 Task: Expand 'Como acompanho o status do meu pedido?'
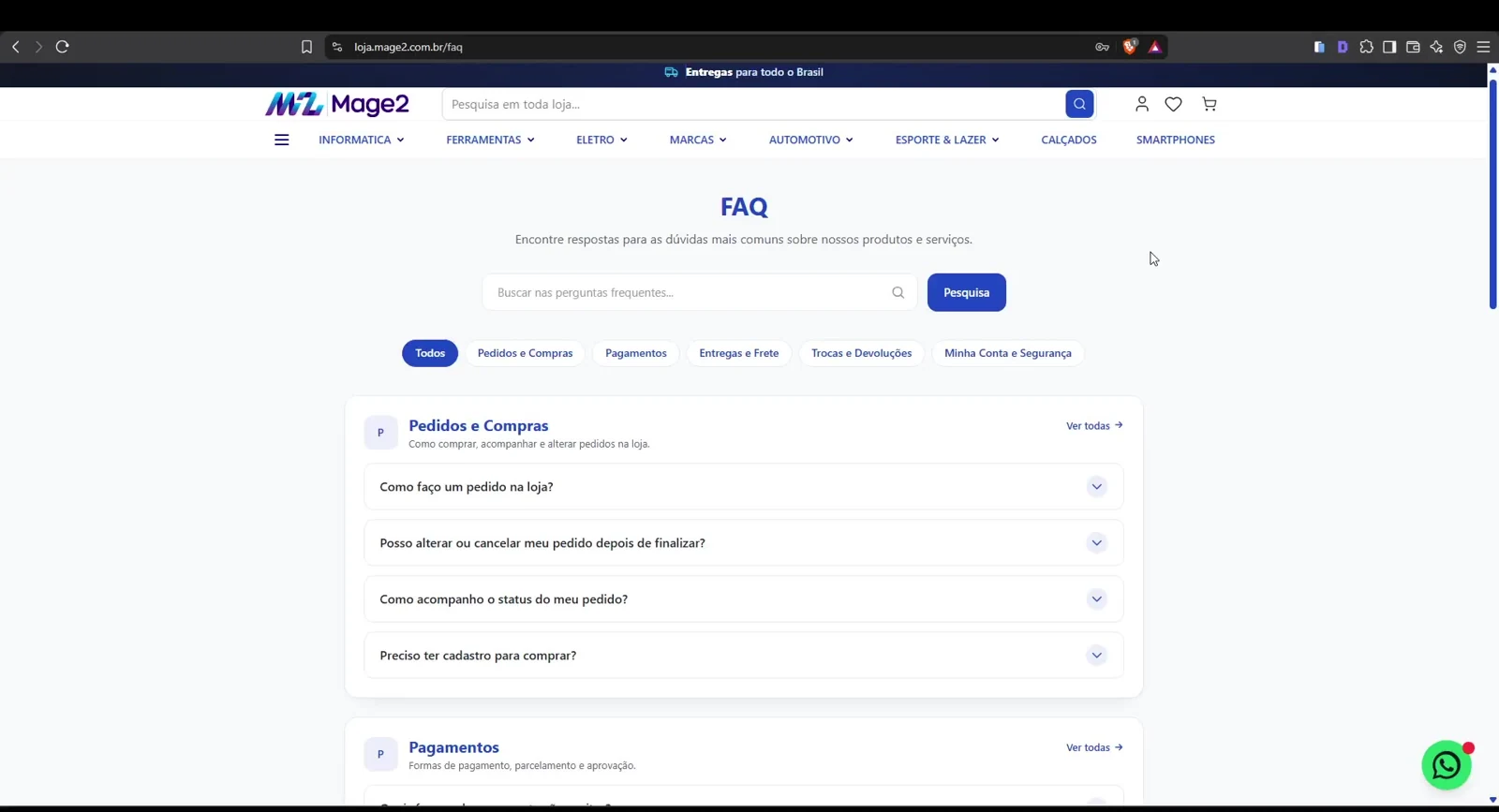(x=744, y=599)
